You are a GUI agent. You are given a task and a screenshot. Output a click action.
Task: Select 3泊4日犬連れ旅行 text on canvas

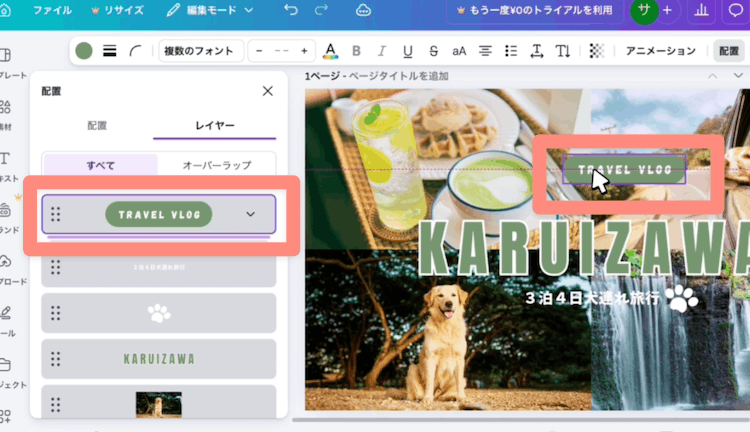point(593,298)
